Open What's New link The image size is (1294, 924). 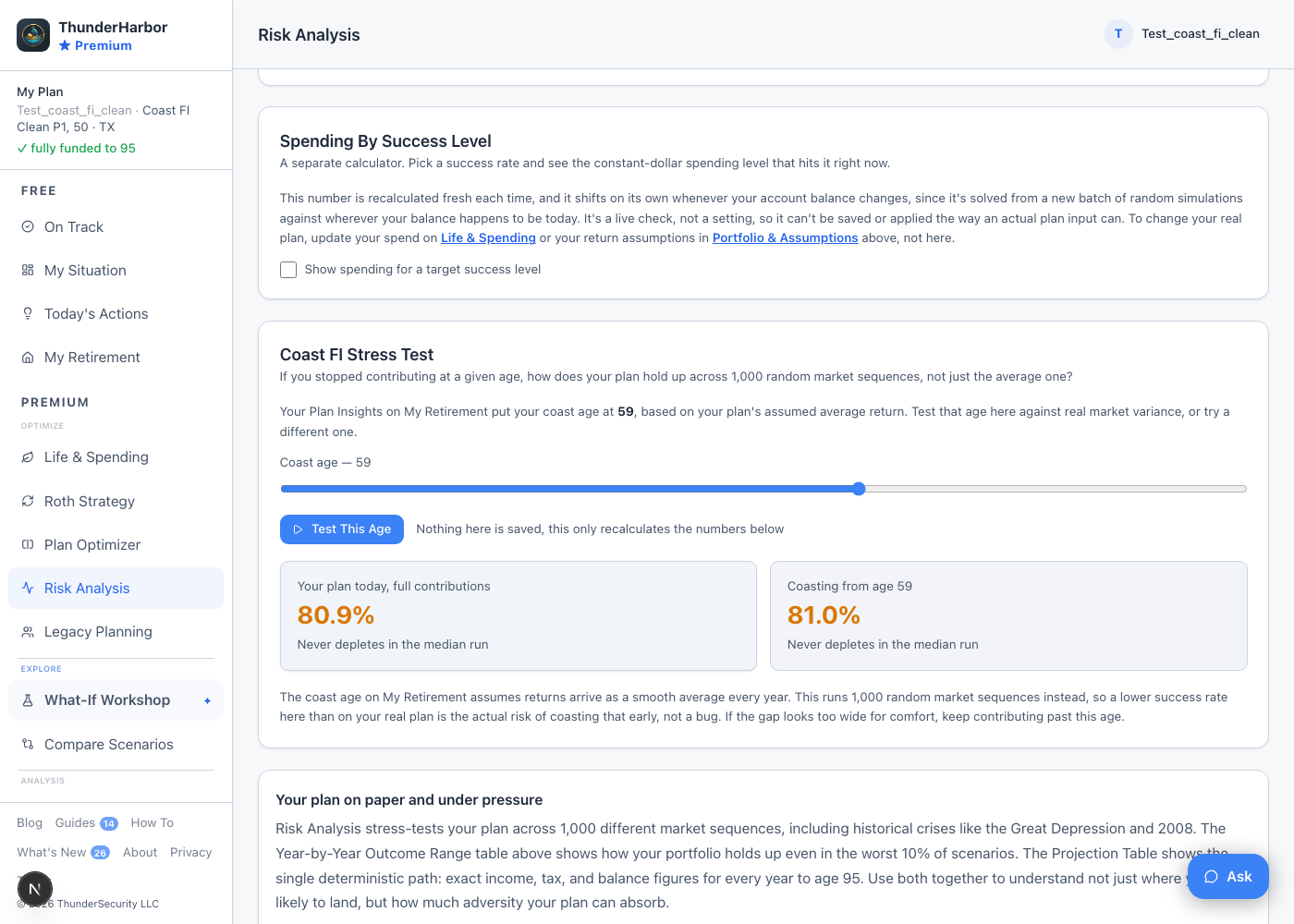coord(51,852)
